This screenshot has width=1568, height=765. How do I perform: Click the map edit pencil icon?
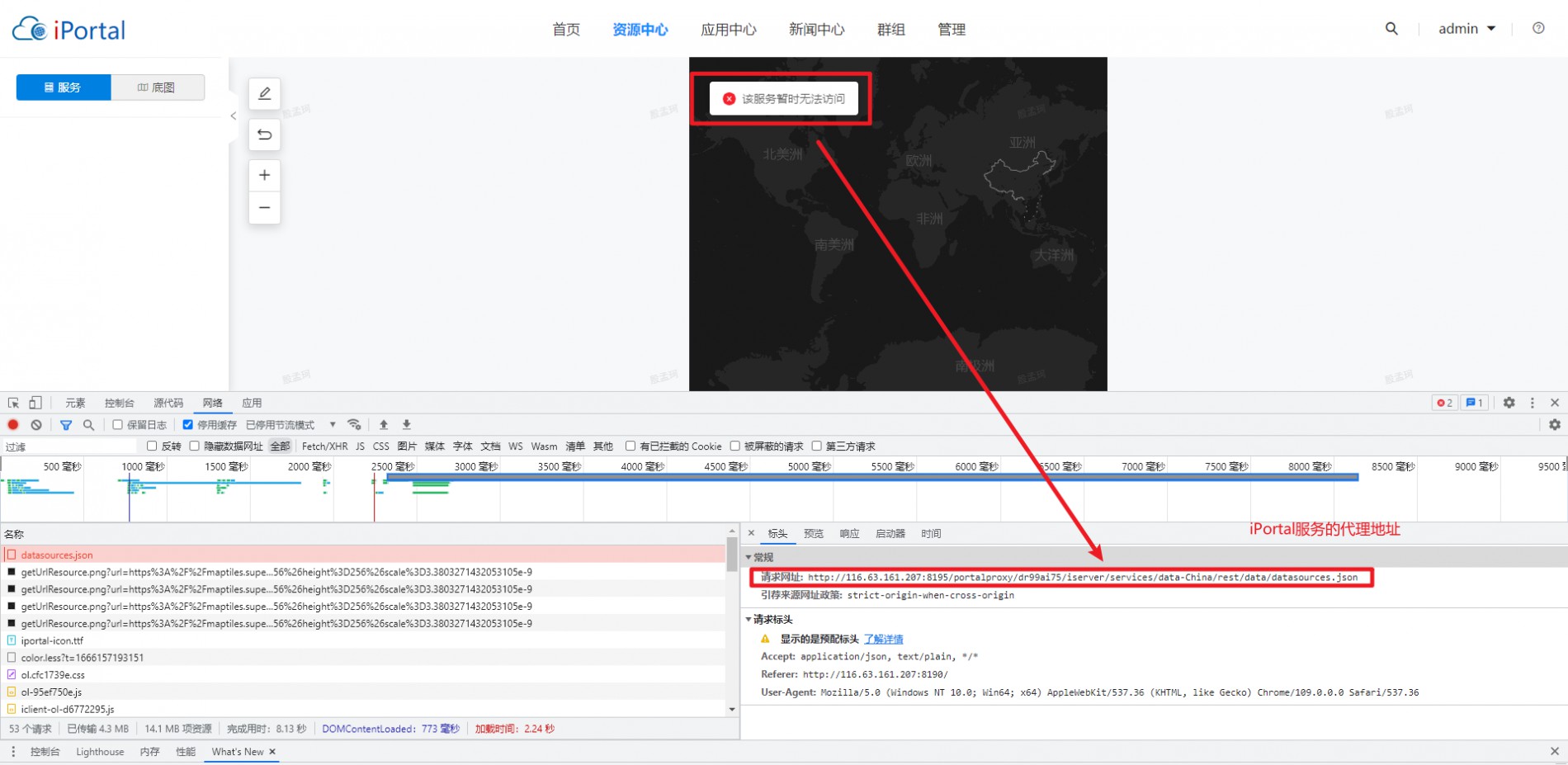click(x=264, y=94)
